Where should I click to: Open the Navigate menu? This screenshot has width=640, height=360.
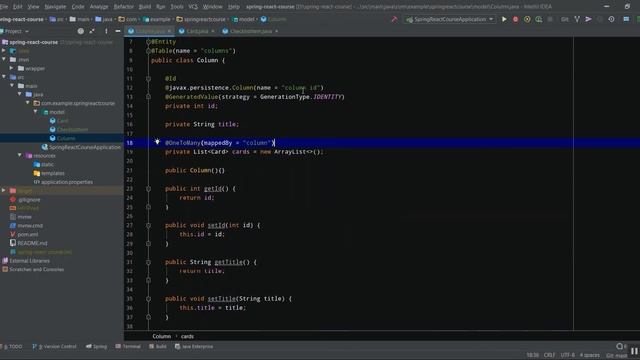(x=55, y=7)
